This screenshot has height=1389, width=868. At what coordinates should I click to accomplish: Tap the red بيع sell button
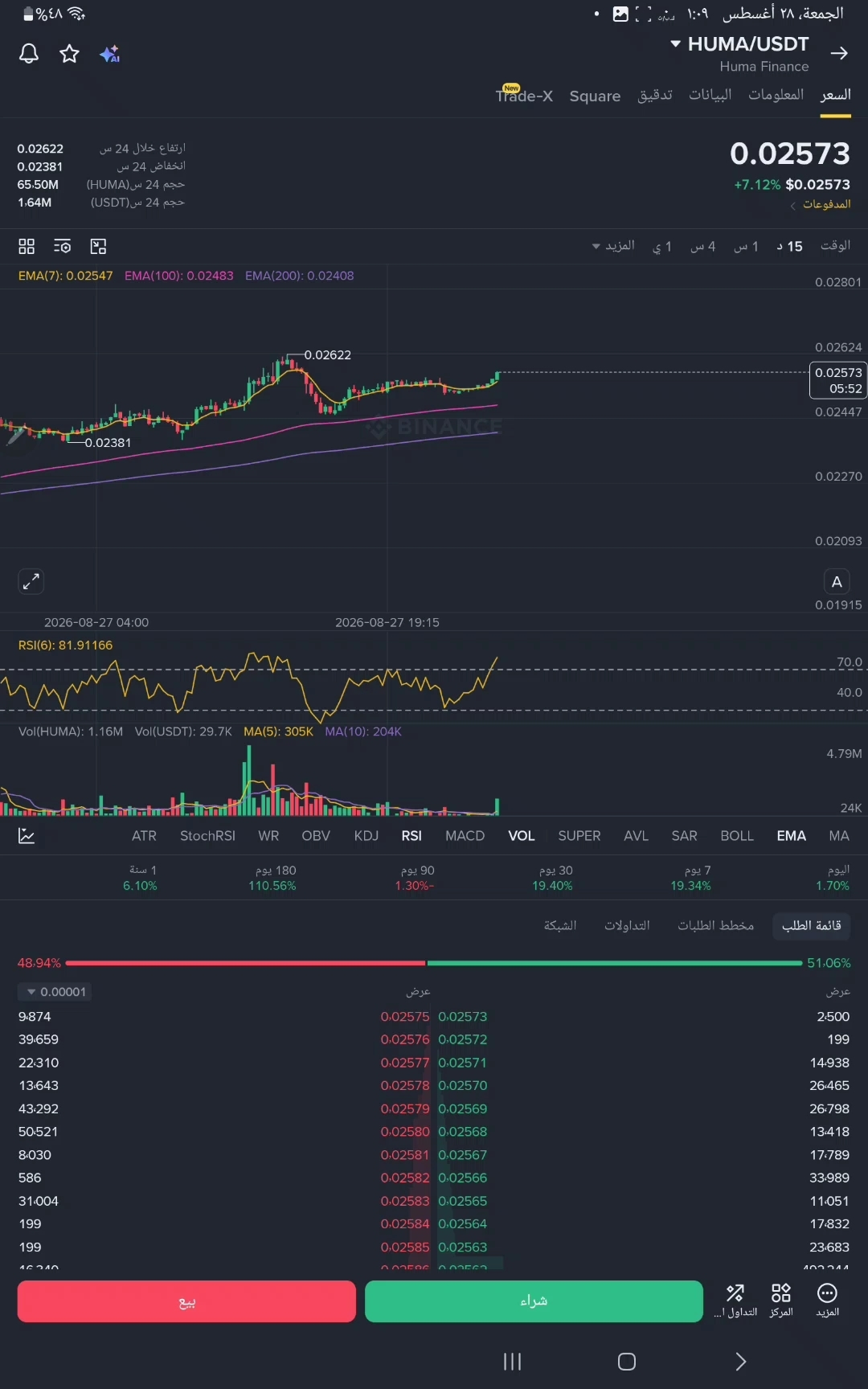pos(186,1301)
